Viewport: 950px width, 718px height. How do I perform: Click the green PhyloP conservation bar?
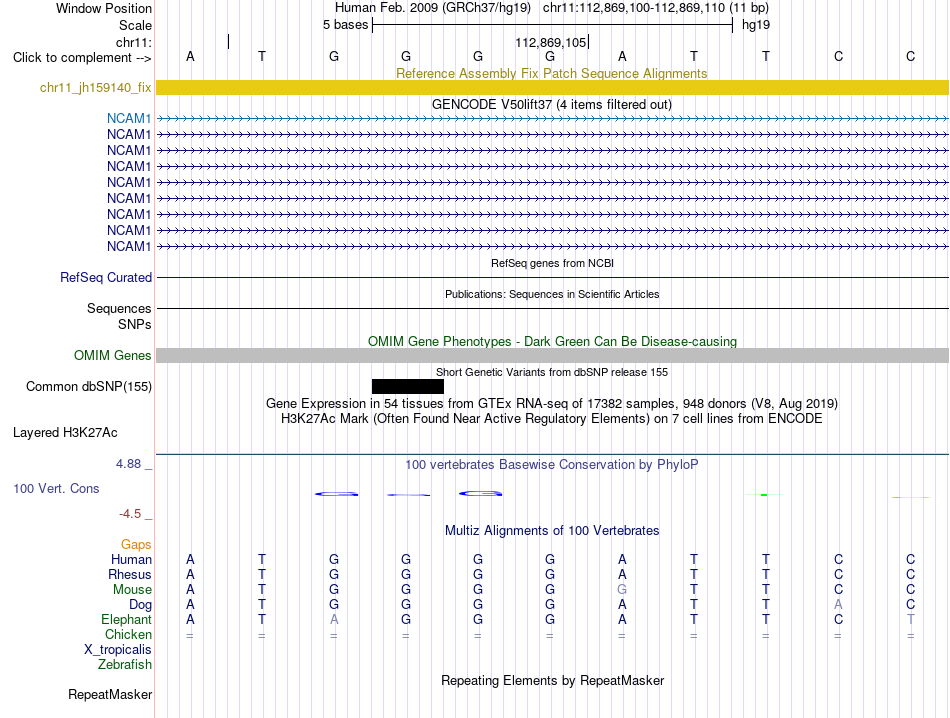coord(764,495)
